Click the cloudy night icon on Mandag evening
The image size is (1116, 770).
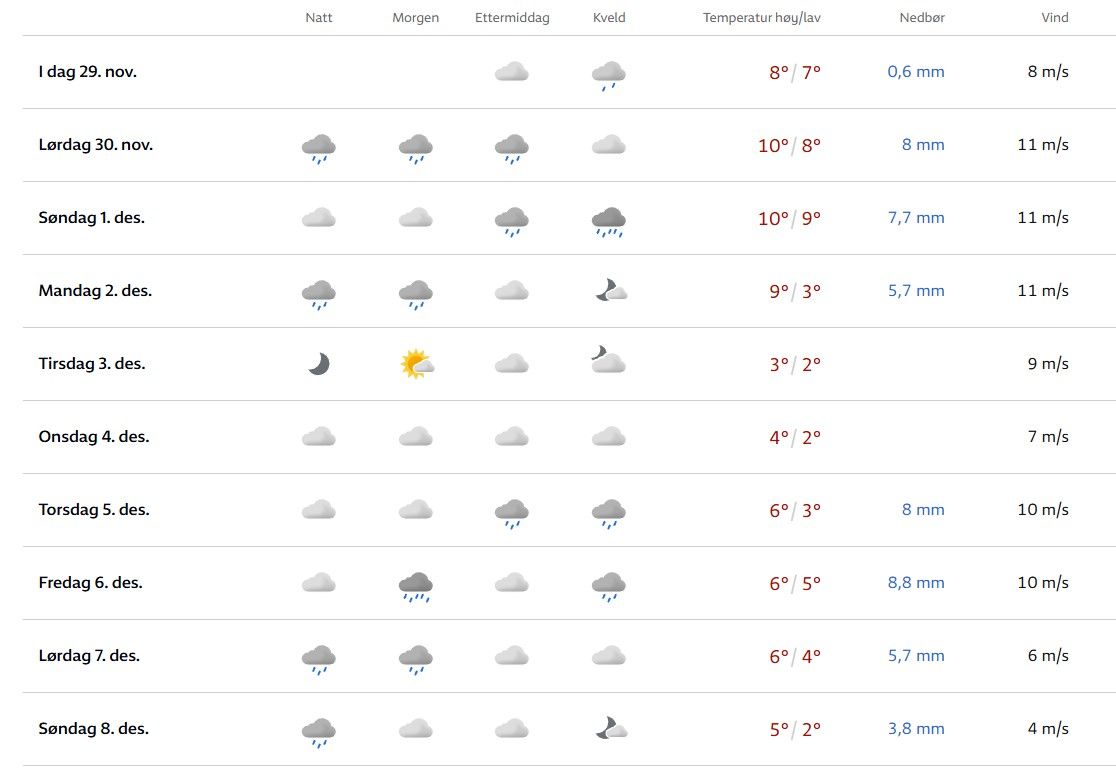pyautogui.click(x=609, y=291)
